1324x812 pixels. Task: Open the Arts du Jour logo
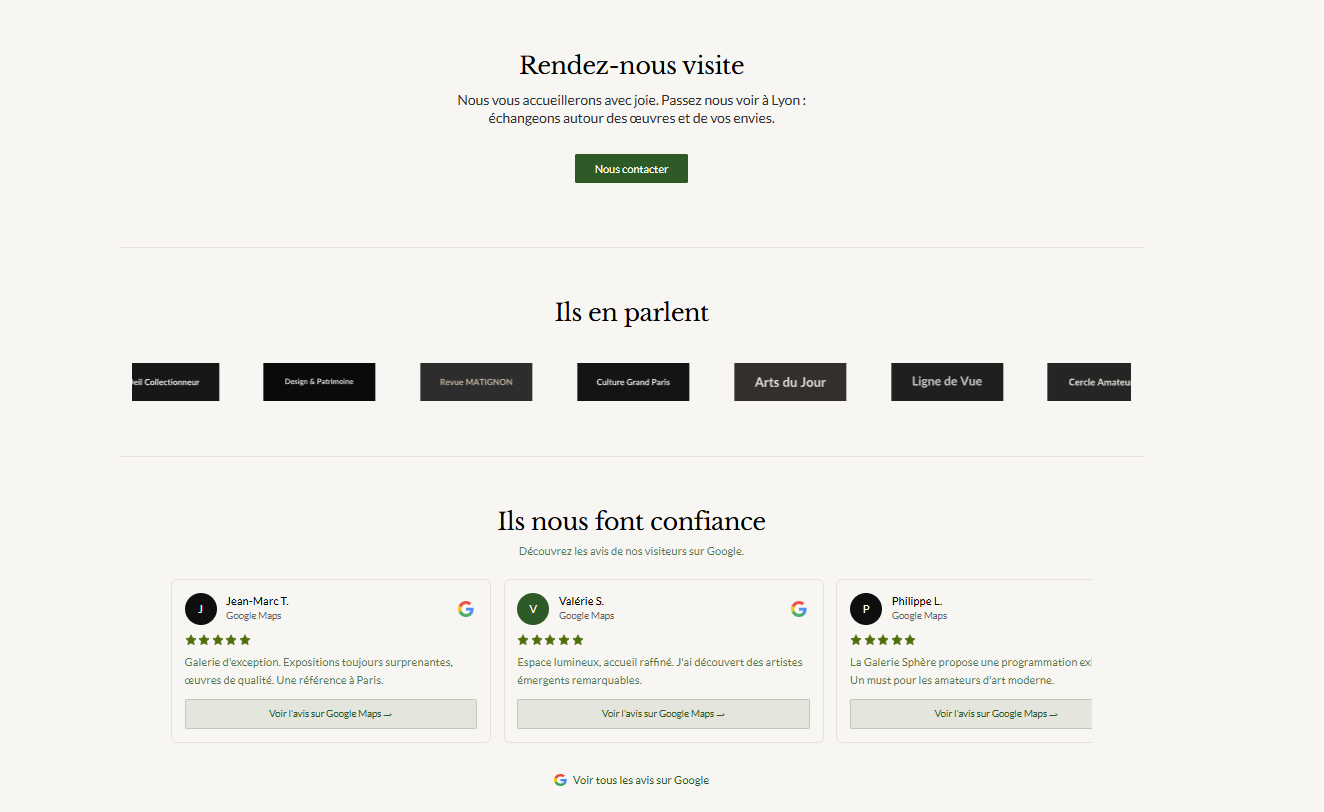[x=790, y=382]
